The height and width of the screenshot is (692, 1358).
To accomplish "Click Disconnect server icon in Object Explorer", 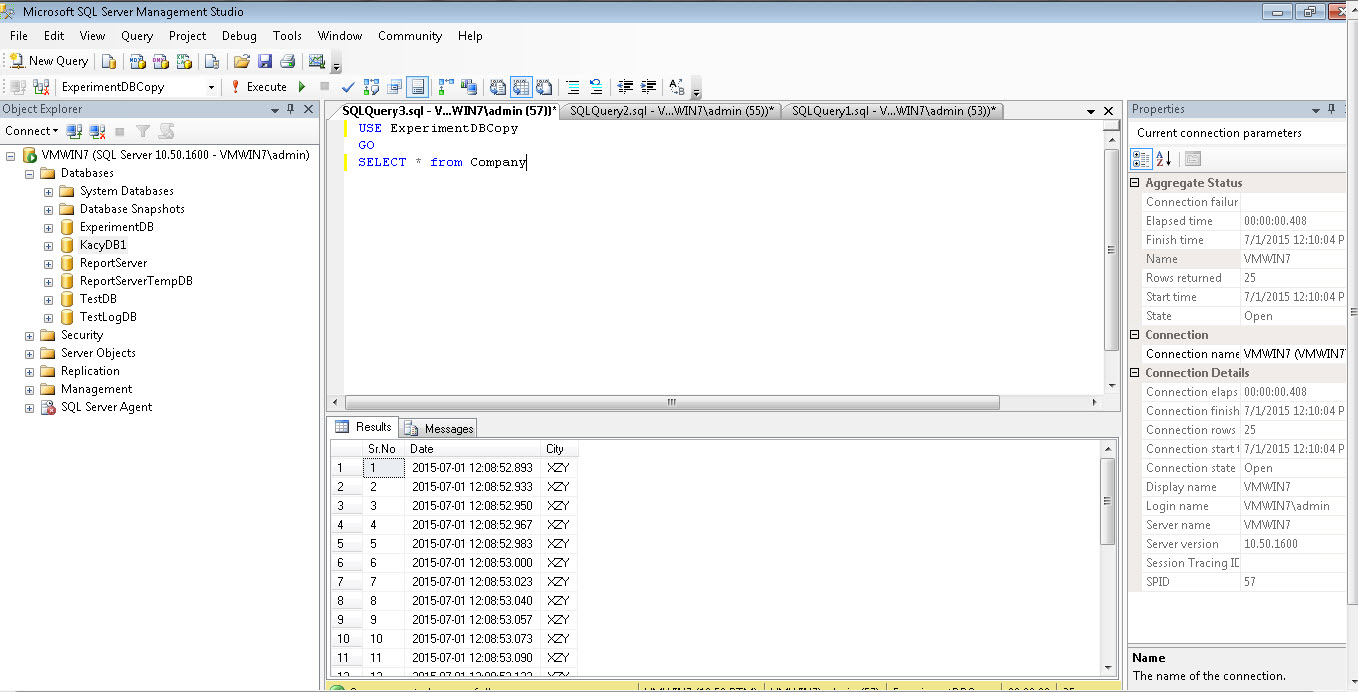I will coord(97,131).
